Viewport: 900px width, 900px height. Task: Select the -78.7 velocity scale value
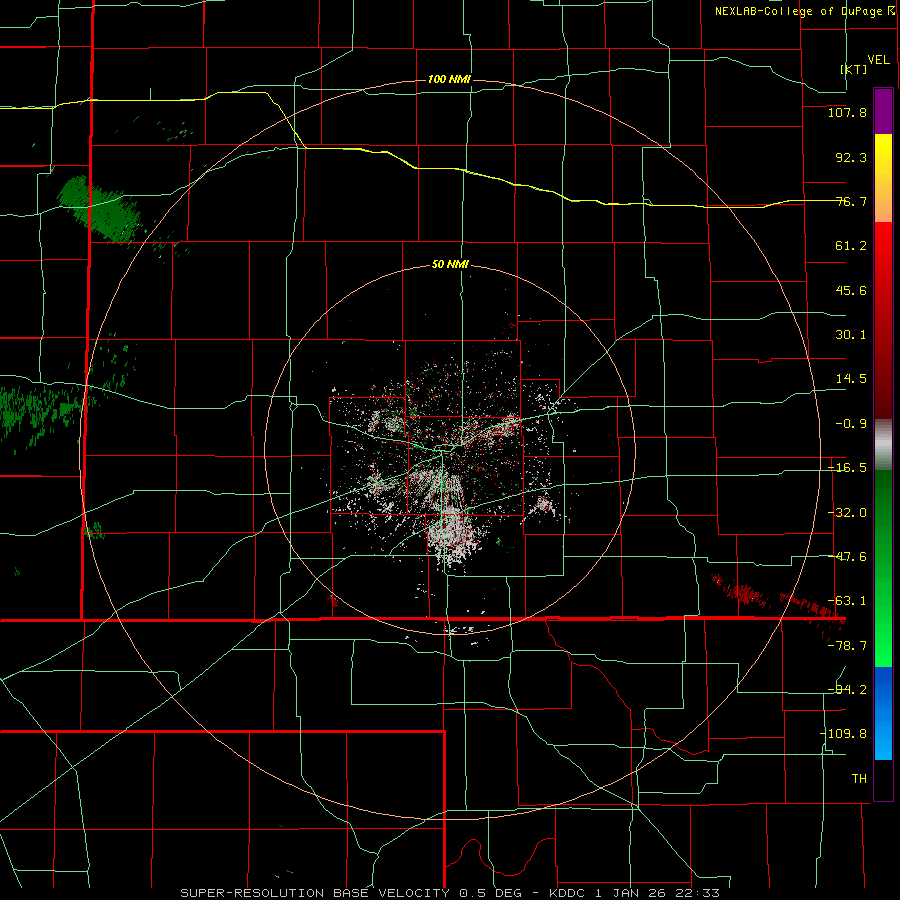tap(847, 646)
